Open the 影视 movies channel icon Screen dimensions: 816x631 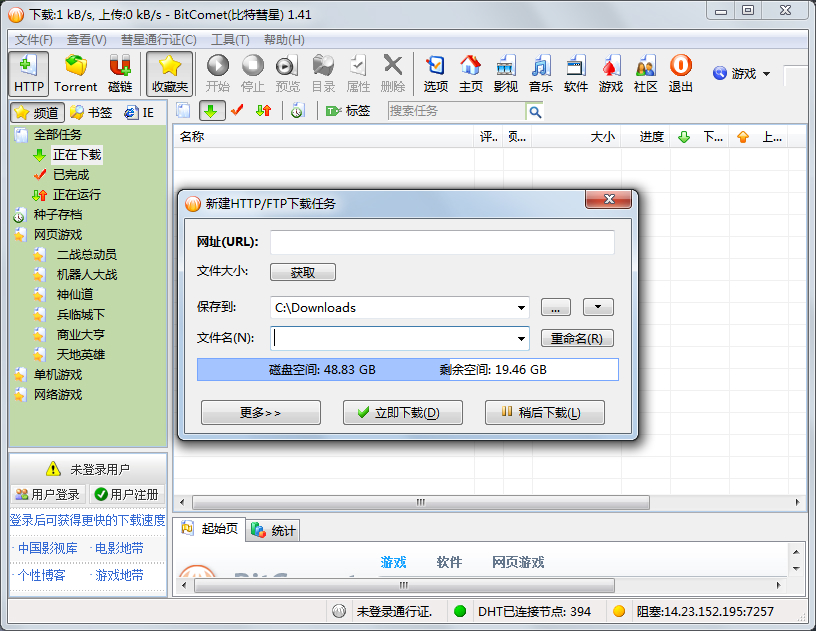(x=506, y=74)
